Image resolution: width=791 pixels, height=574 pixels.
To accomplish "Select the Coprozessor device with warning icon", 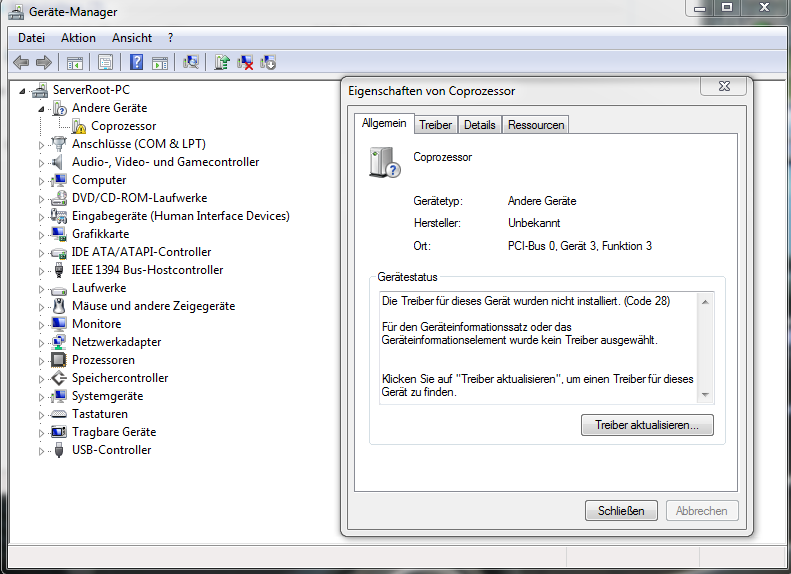I will click(x=123, y=126).
